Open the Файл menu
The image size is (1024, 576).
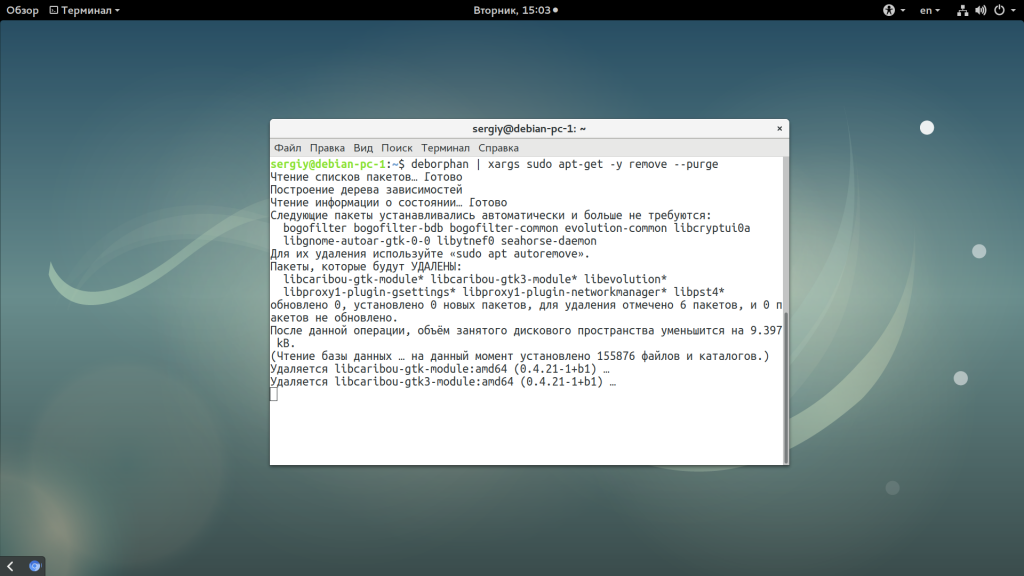click(287, 148)
